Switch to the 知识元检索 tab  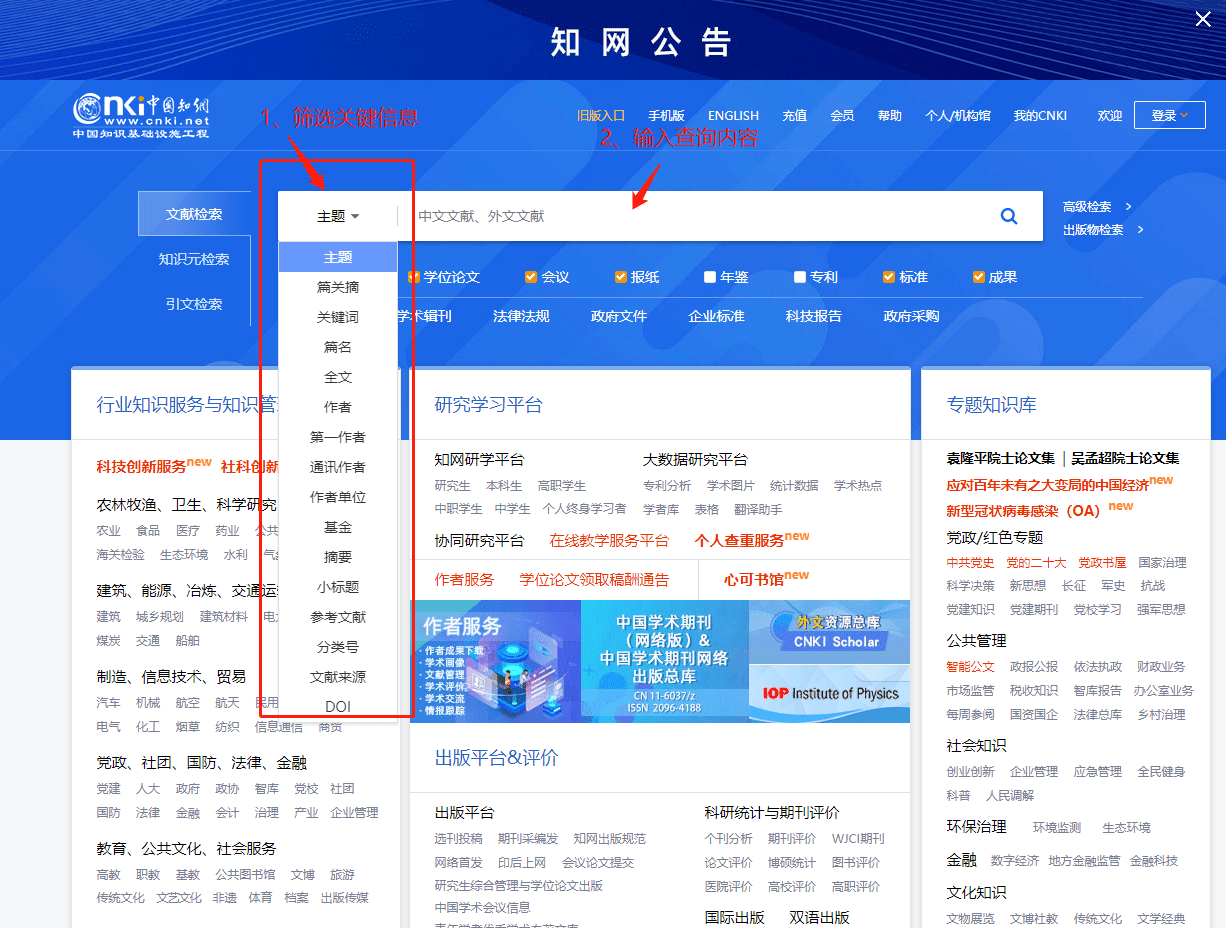tap(194, 259)
